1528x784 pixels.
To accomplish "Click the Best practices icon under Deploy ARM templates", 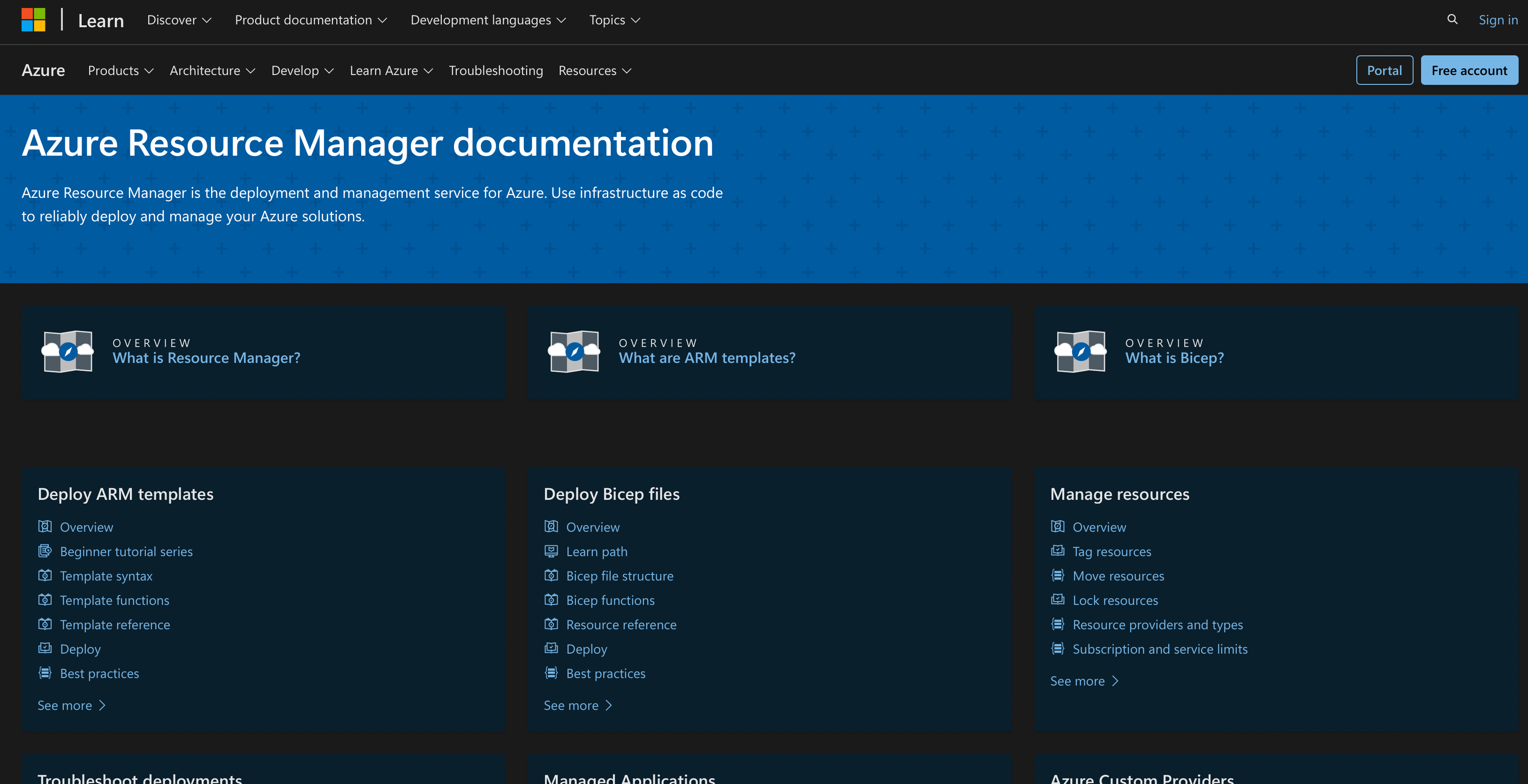I will [45, 672].
